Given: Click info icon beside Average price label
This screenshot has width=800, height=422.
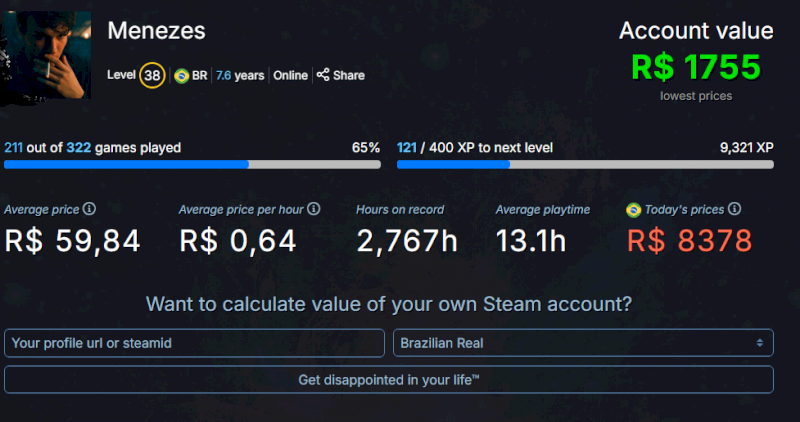Looking at the screenshot, I should tap(89, 209).
